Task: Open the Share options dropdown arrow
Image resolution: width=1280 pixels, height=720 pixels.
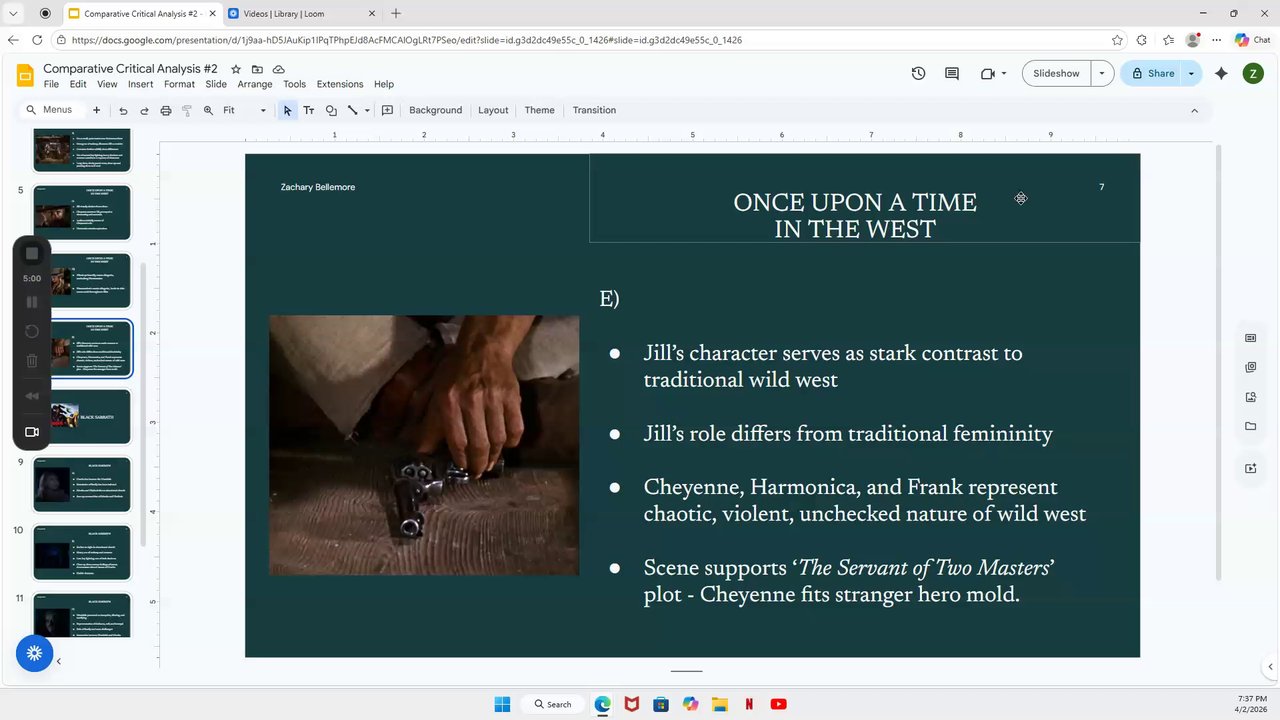Action: (1191, 73)
